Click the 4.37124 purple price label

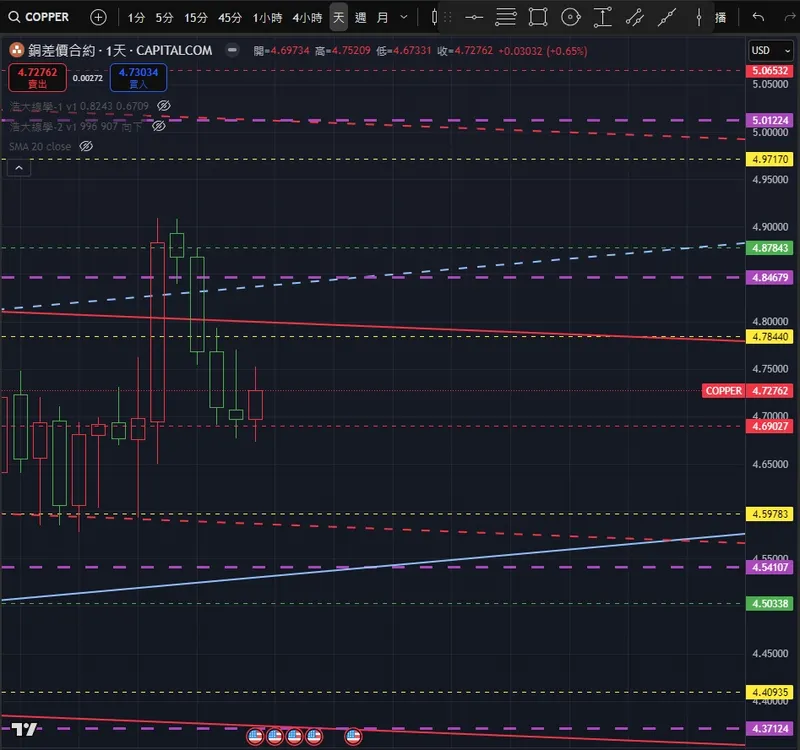(770, 729)
